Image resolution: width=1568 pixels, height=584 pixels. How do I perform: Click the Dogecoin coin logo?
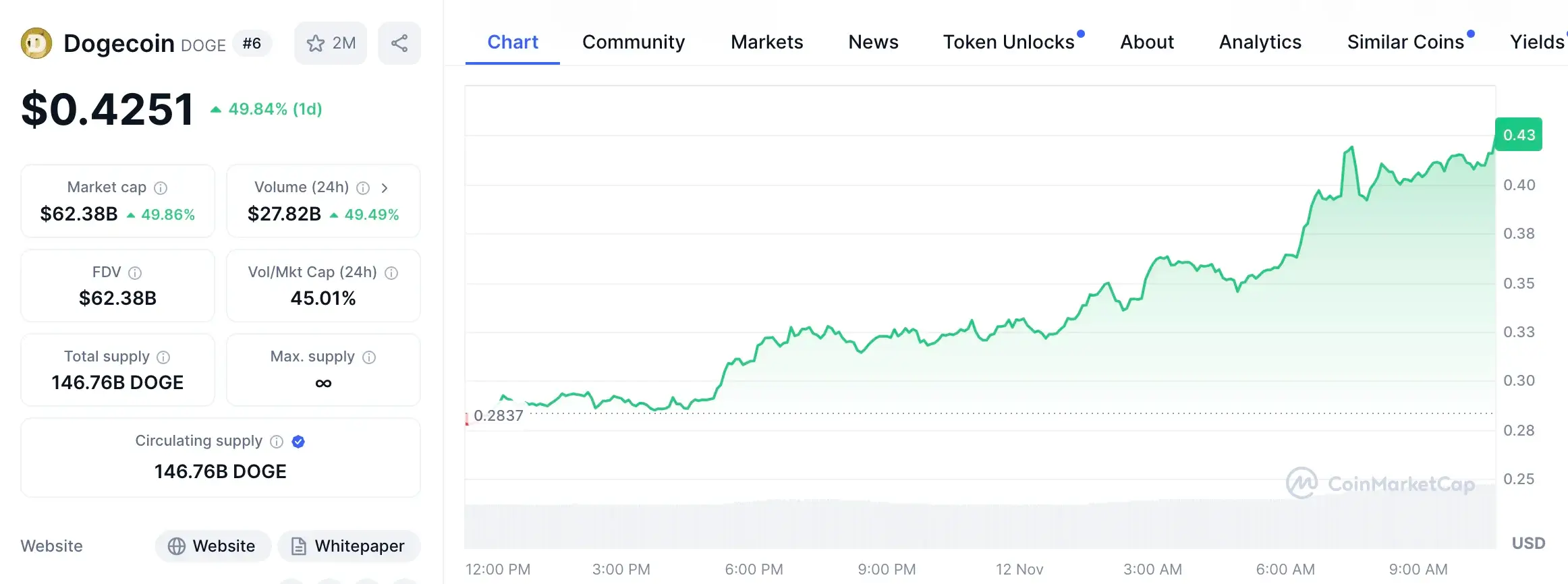tap(36, 43)
